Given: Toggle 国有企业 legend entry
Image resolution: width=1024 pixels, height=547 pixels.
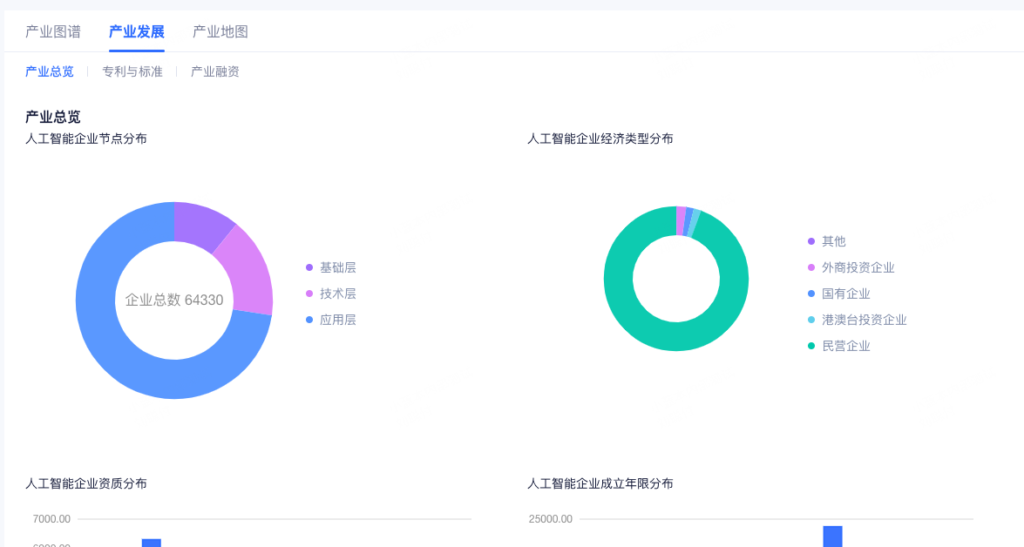Looking at the screenshot, I should (x=845, y=294).
